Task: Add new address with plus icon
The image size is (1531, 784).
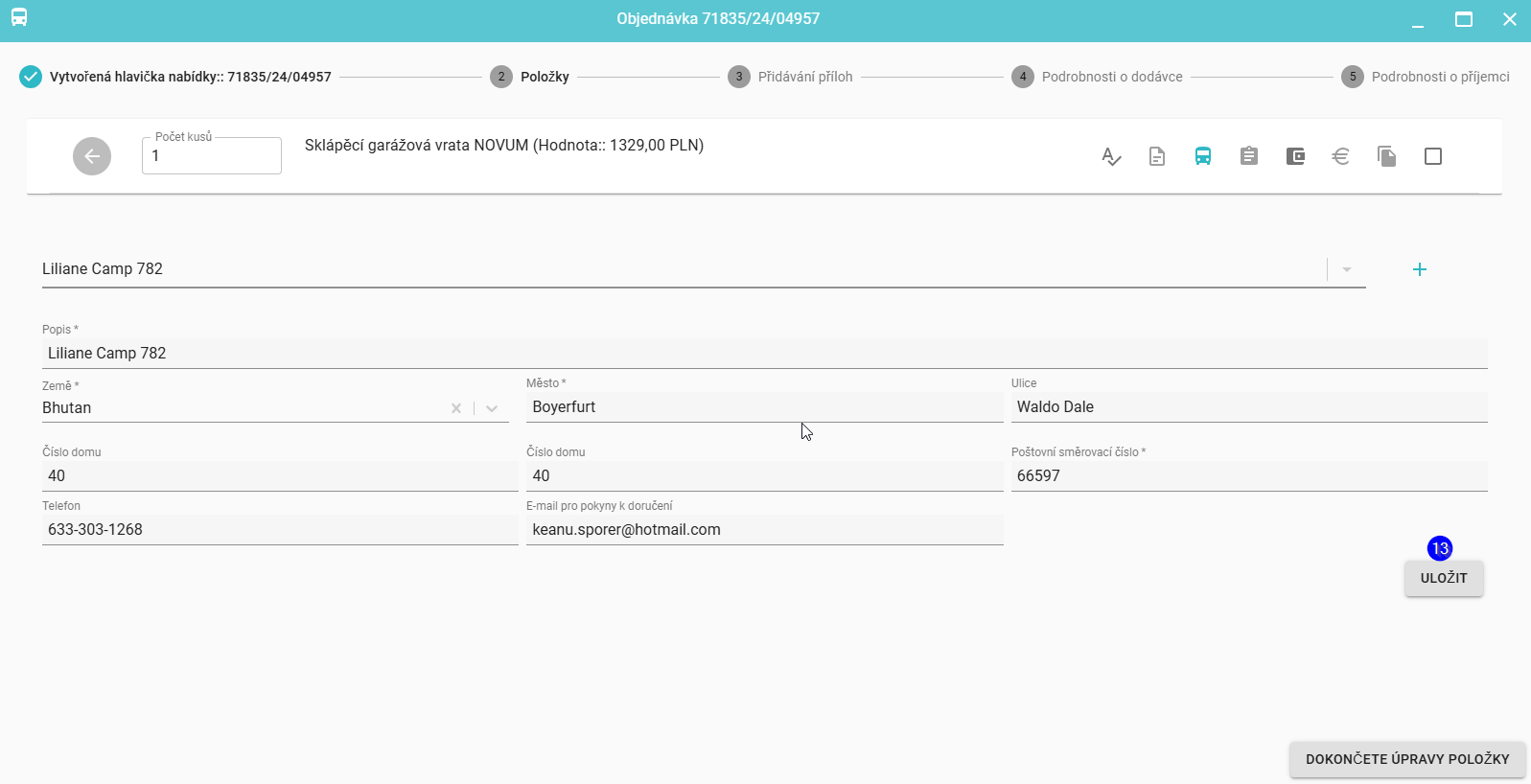Action: 1420,269
